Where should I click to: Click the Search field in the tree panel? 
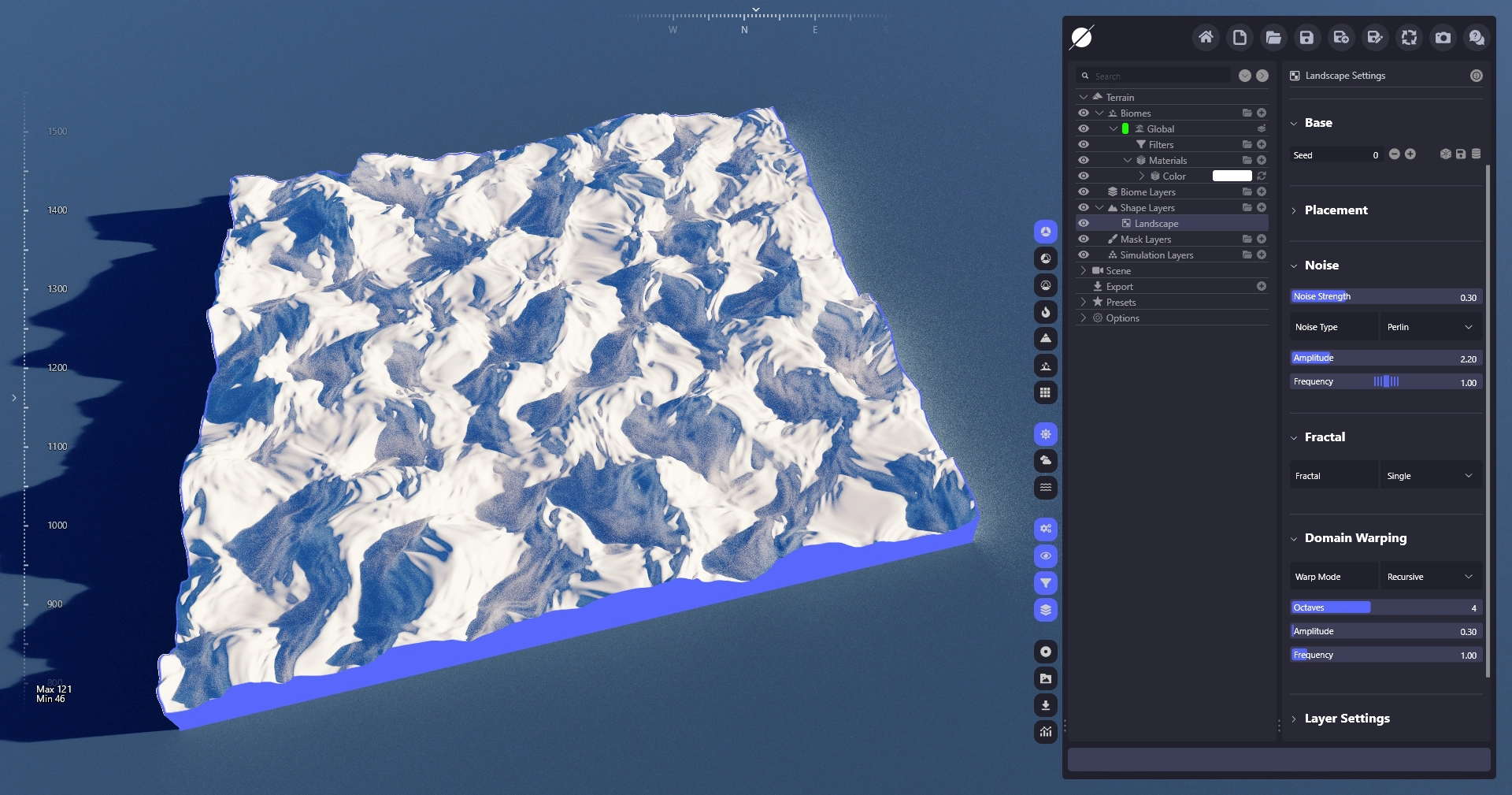[x=1159, y=76]
